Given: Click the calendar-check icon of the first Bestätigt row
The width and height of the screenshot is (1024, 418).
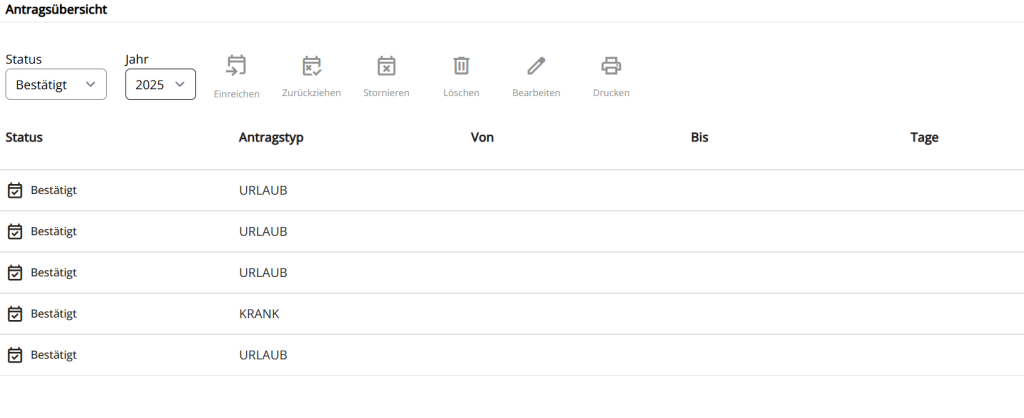Looking at the screenshot, I should click(x=15, y=190).
